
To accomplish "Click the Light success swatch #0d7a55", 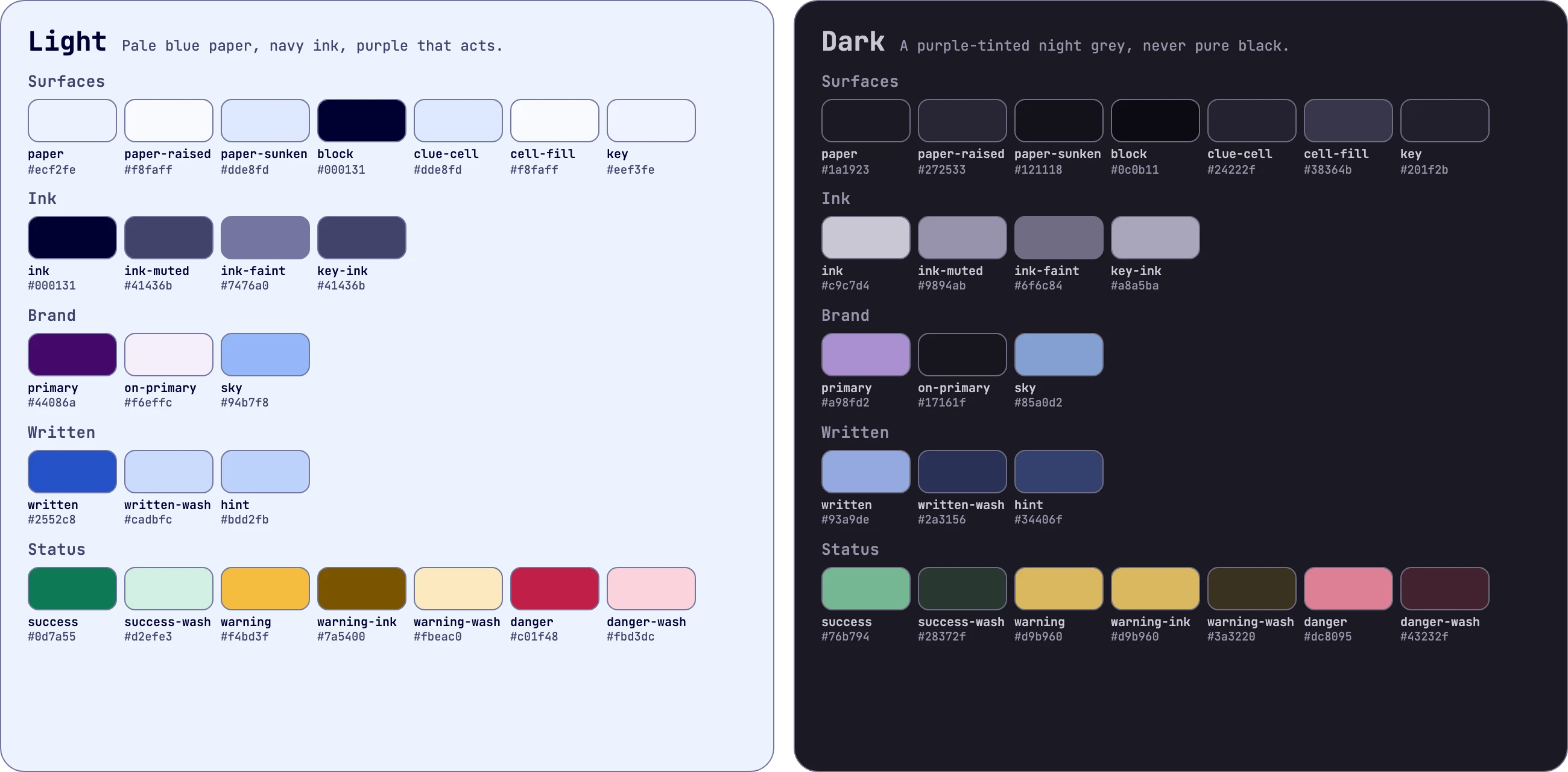I will click(72, 588).
